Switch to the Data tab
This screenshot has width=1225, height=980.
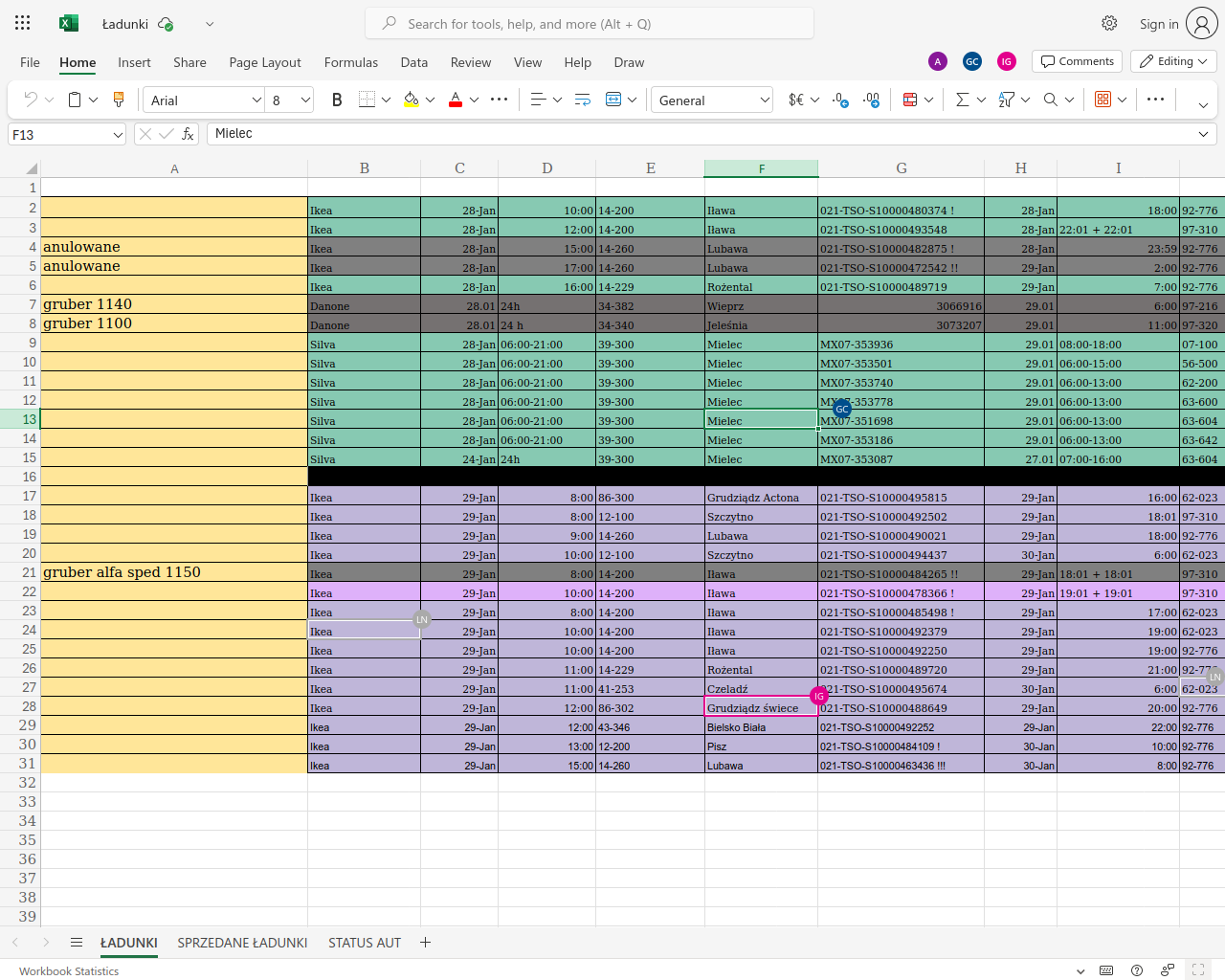click(x=414, y=62)
